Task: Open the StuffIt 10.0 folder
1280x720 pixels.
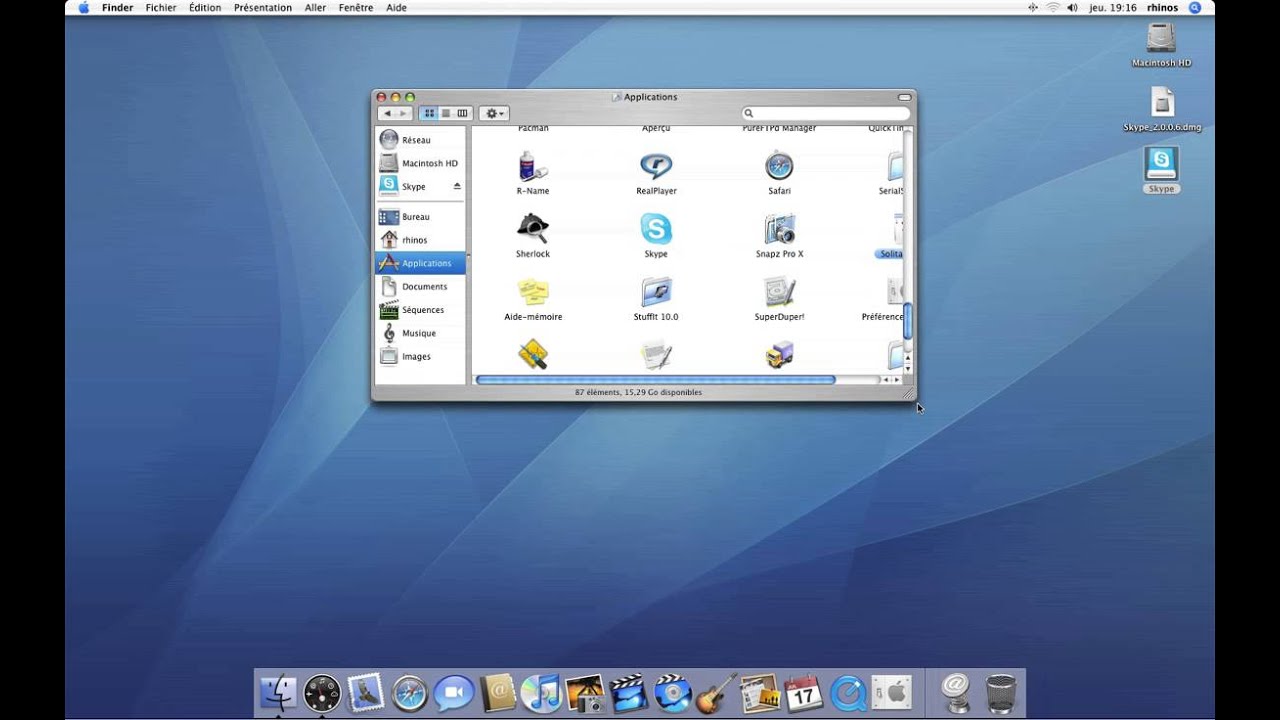Action: pos(656,292)
